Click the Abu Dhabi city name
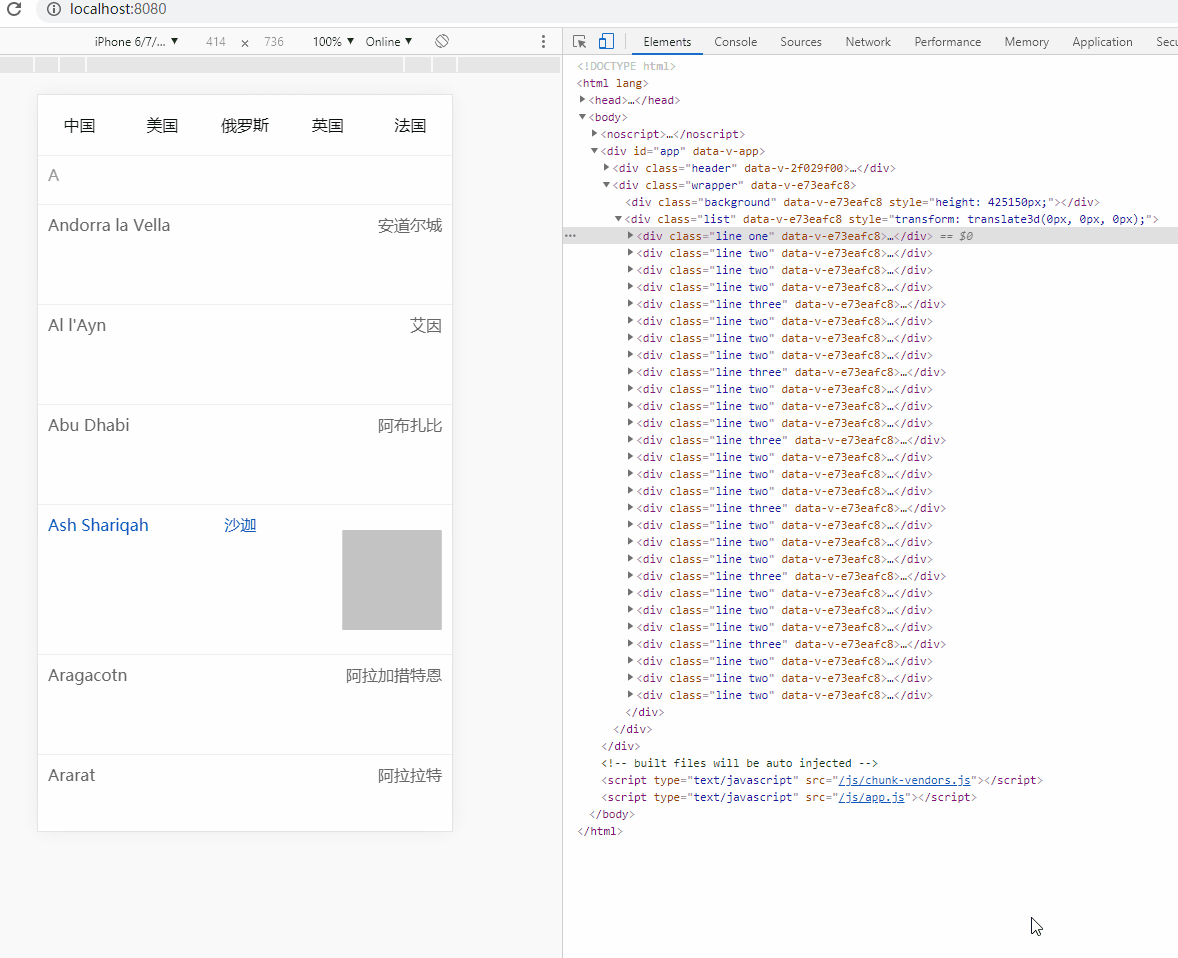1178x958 pixels. [x=89, y=425]
